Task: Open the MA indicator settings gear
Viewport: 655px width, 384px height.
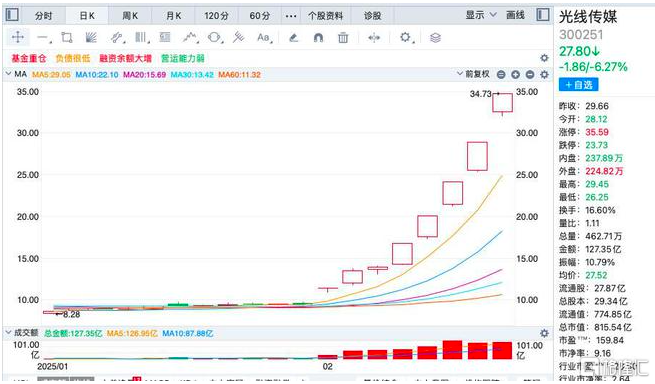Action: pyautogui.click(x=544, y=74)
